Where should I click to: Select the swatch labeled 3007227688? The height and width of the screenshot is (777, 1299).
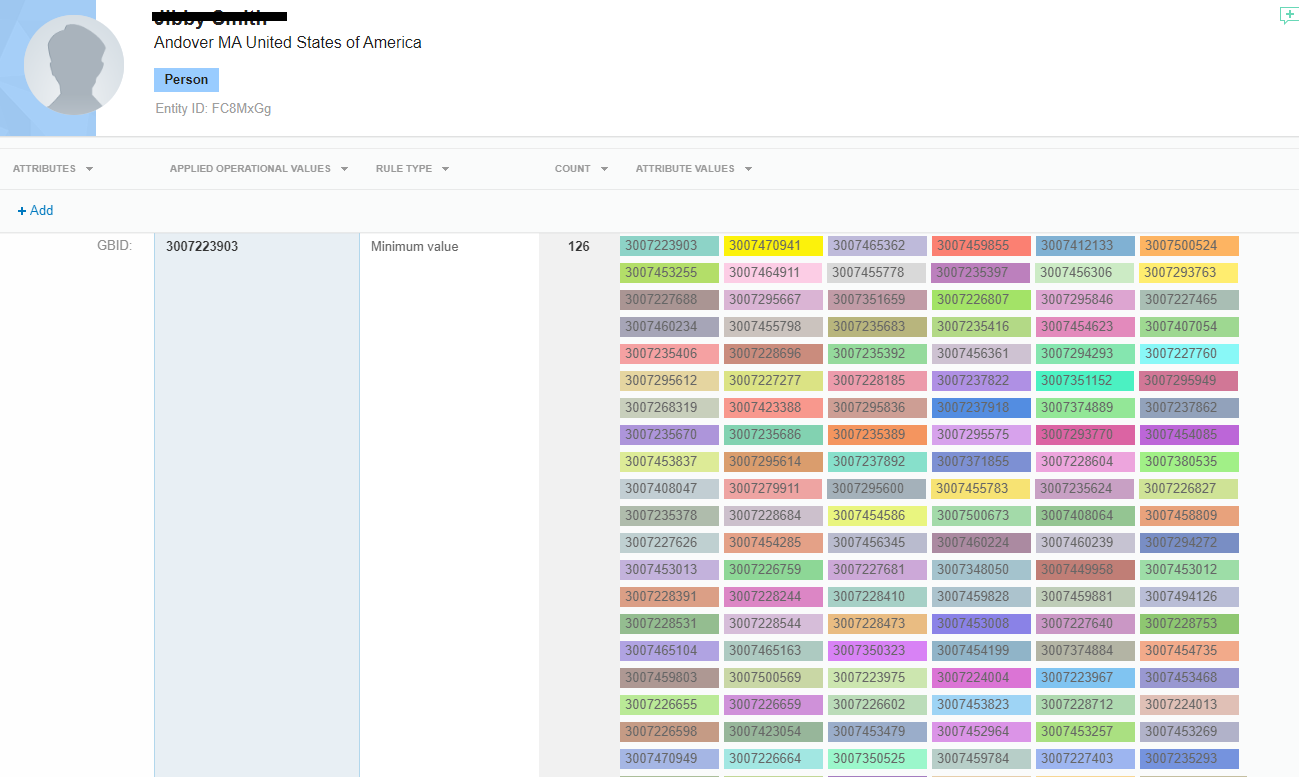point(669,300)
